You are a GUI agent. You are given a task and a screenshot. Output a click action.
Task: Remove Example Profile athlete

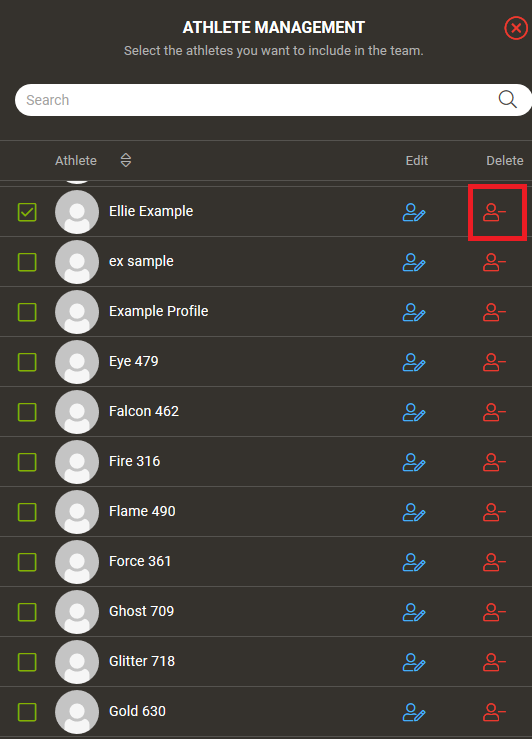point(494,312)
